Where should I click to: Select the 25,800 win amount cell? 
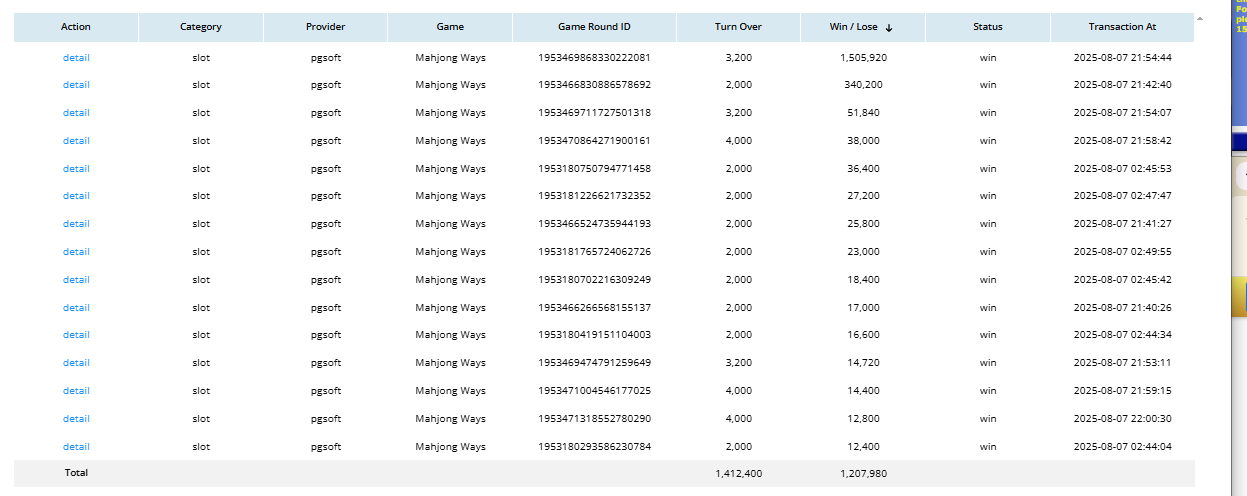864,224
